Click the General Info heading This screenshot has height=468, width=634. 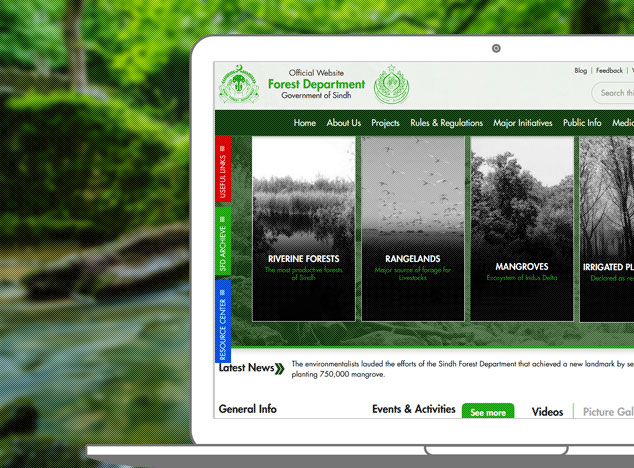247,409
